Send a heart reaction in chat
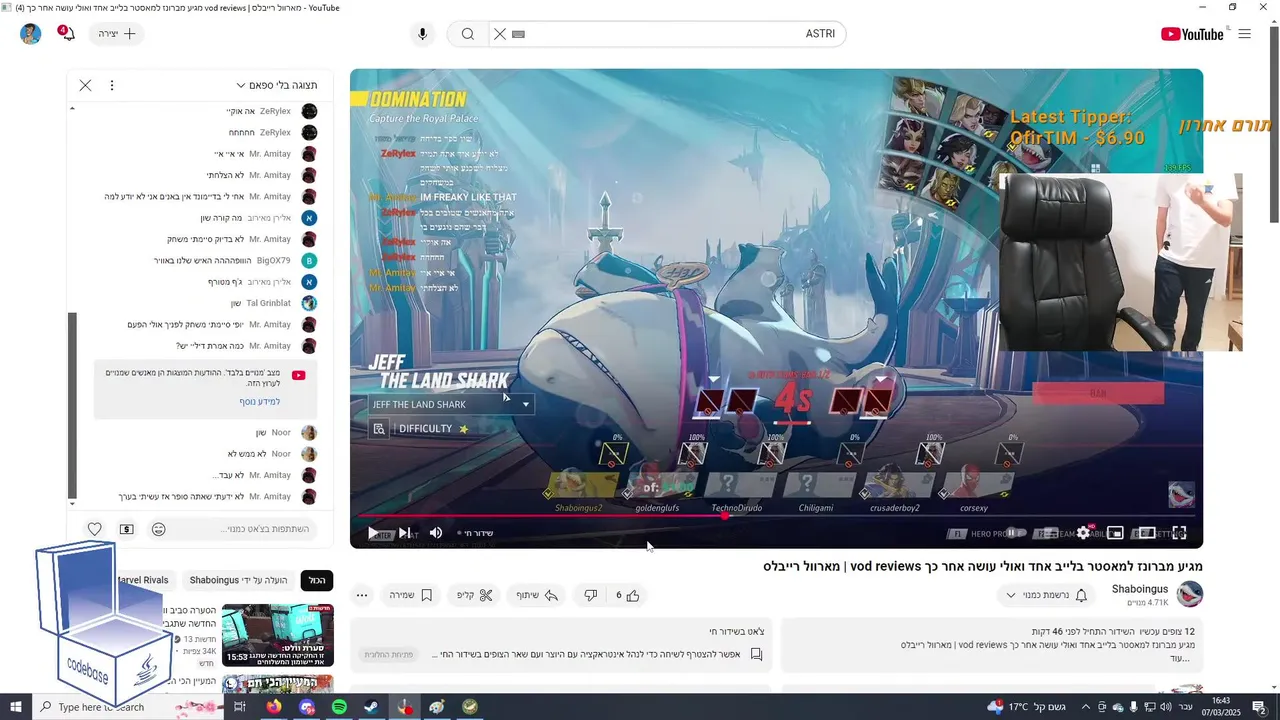1280x720 pixels. tap(94, 529)
